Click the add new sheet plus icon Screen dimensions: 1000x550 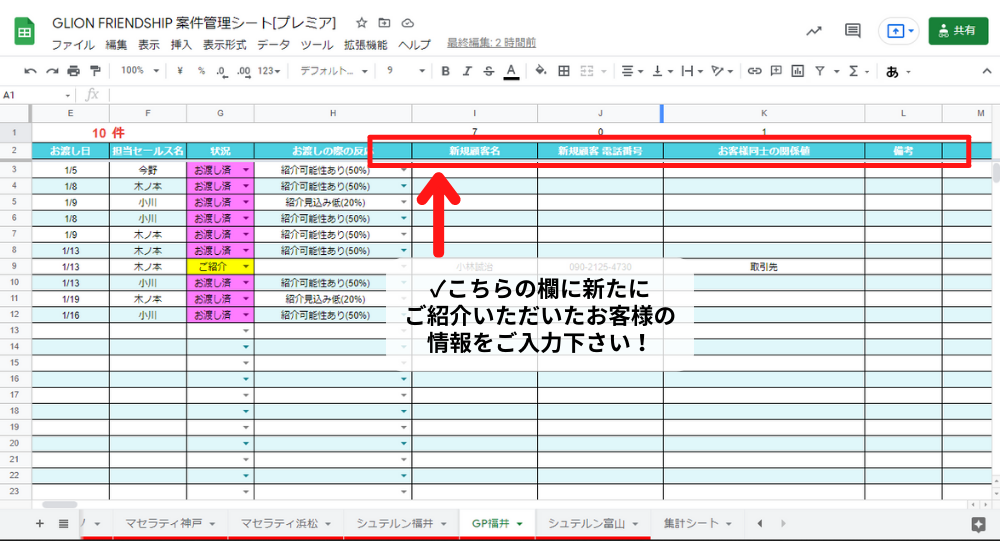[40, 523]
